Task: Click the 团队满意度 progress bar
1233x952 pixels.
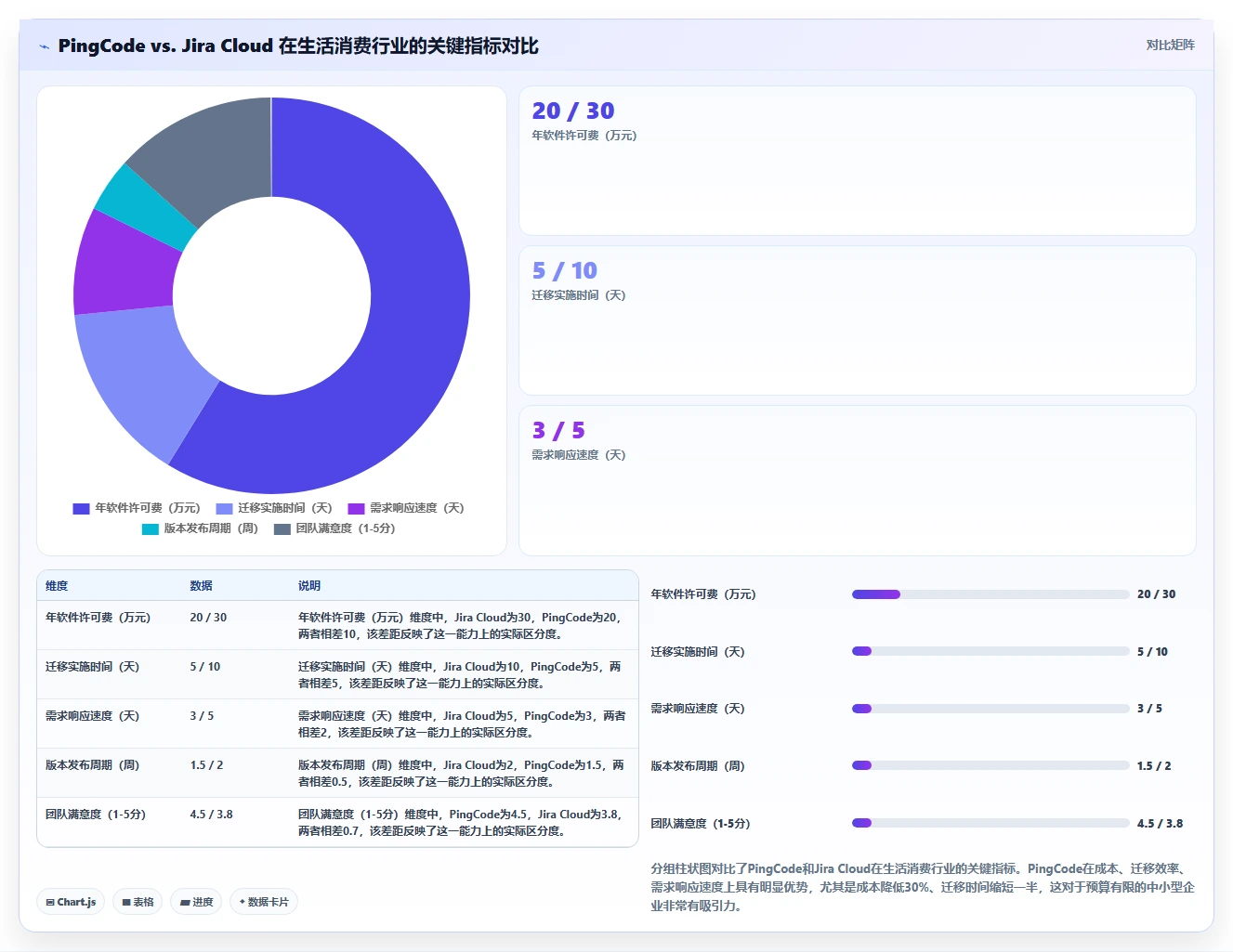Action: pos(990,824)
